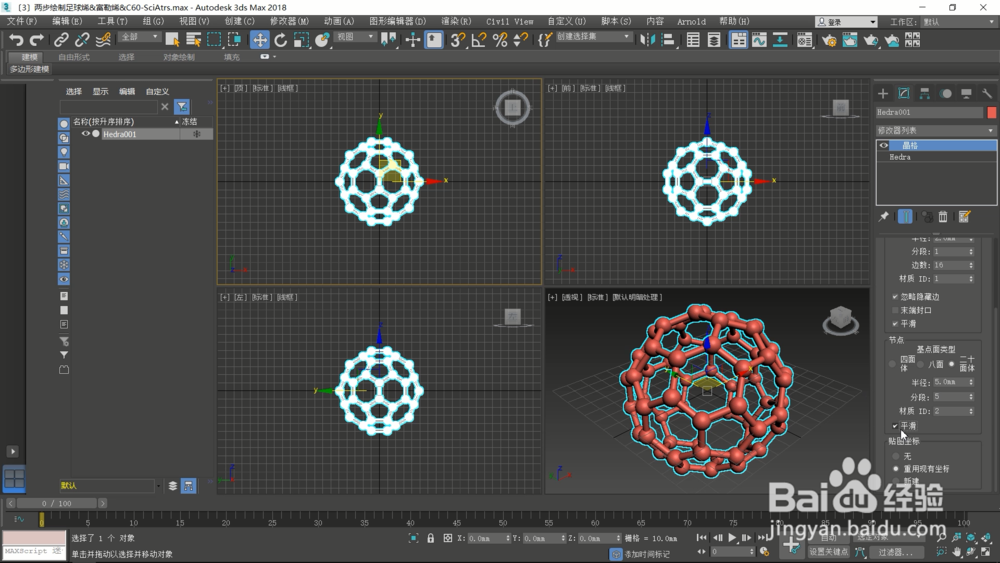Image resolution: width=1000 pixels, height=563 pixels.
Task: Click the Undo arrow icon
Action: (x=16, y=40)
